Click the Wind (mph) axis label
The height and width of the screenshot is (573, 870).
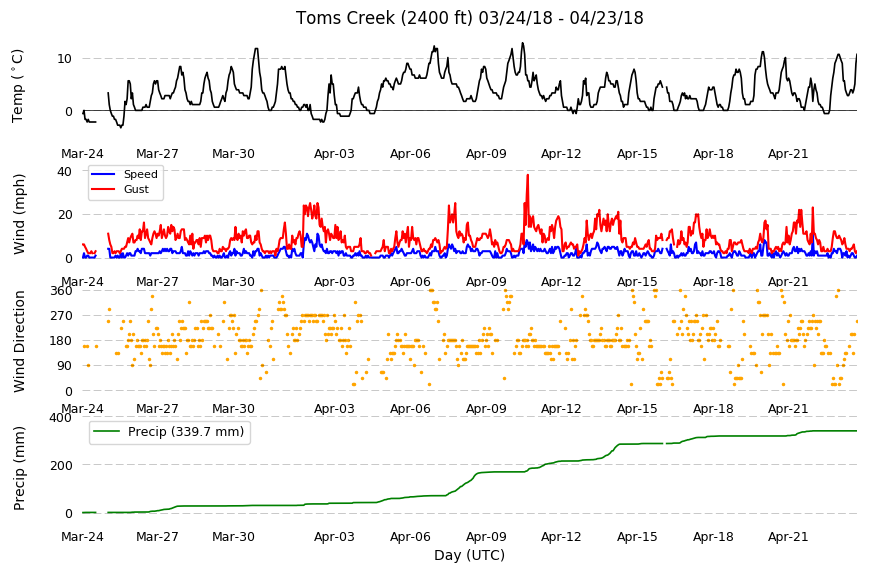pyautogui.click(x=19, y=214)
